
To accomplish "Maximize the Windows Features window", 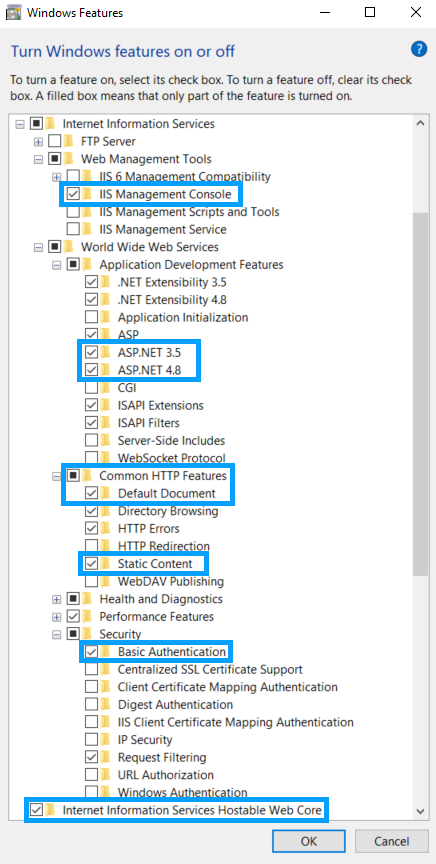I will [x=370, y=12].
